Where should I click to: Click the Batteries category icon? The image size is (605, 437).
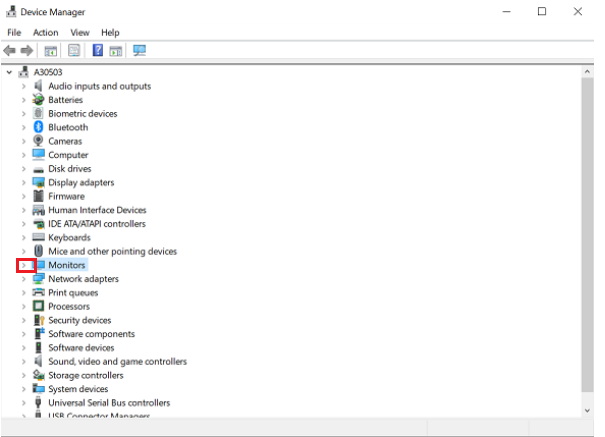click(x=39, y=100)
